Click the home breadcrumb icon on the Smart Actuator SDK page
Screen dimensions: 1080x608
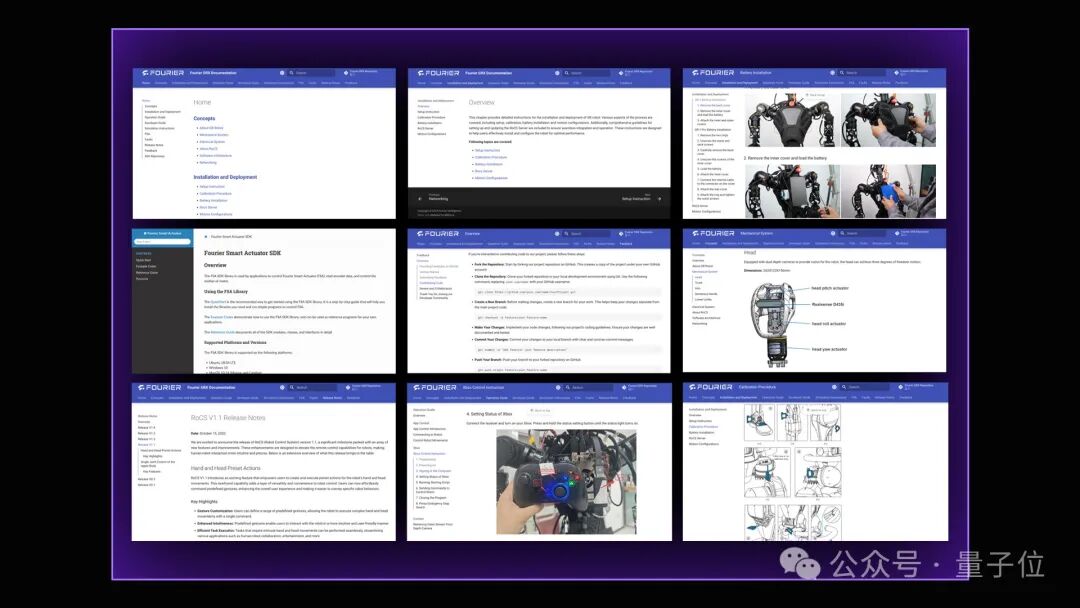pos(205,237)
